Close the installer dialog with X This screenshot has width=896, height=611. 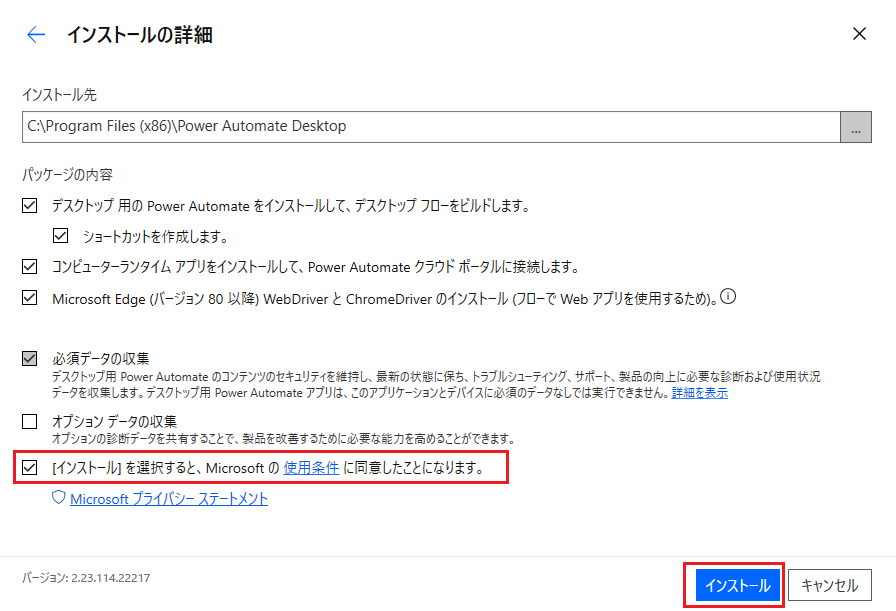coord(859,34)
